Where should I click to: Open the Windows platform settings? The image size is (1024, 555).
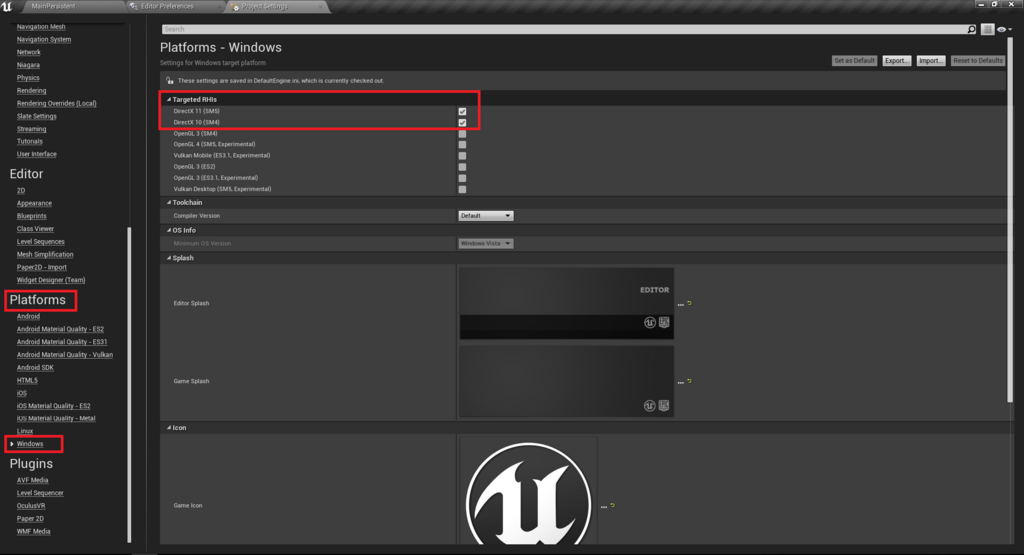coord(30,444)
